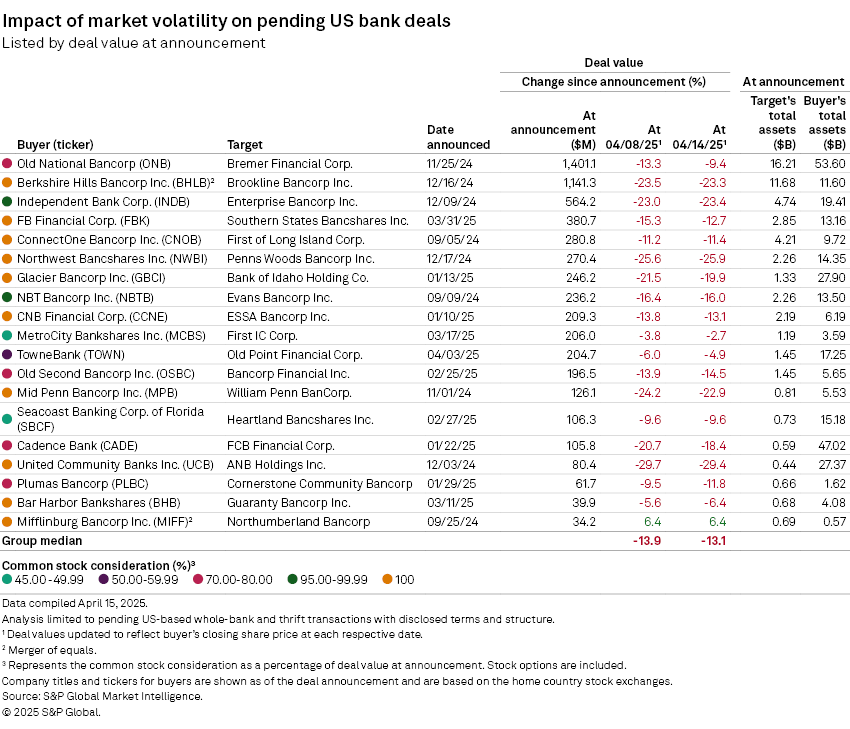
Task: Click the 45.00-49.99 teal legend swatch
Action: coord(7,579)
